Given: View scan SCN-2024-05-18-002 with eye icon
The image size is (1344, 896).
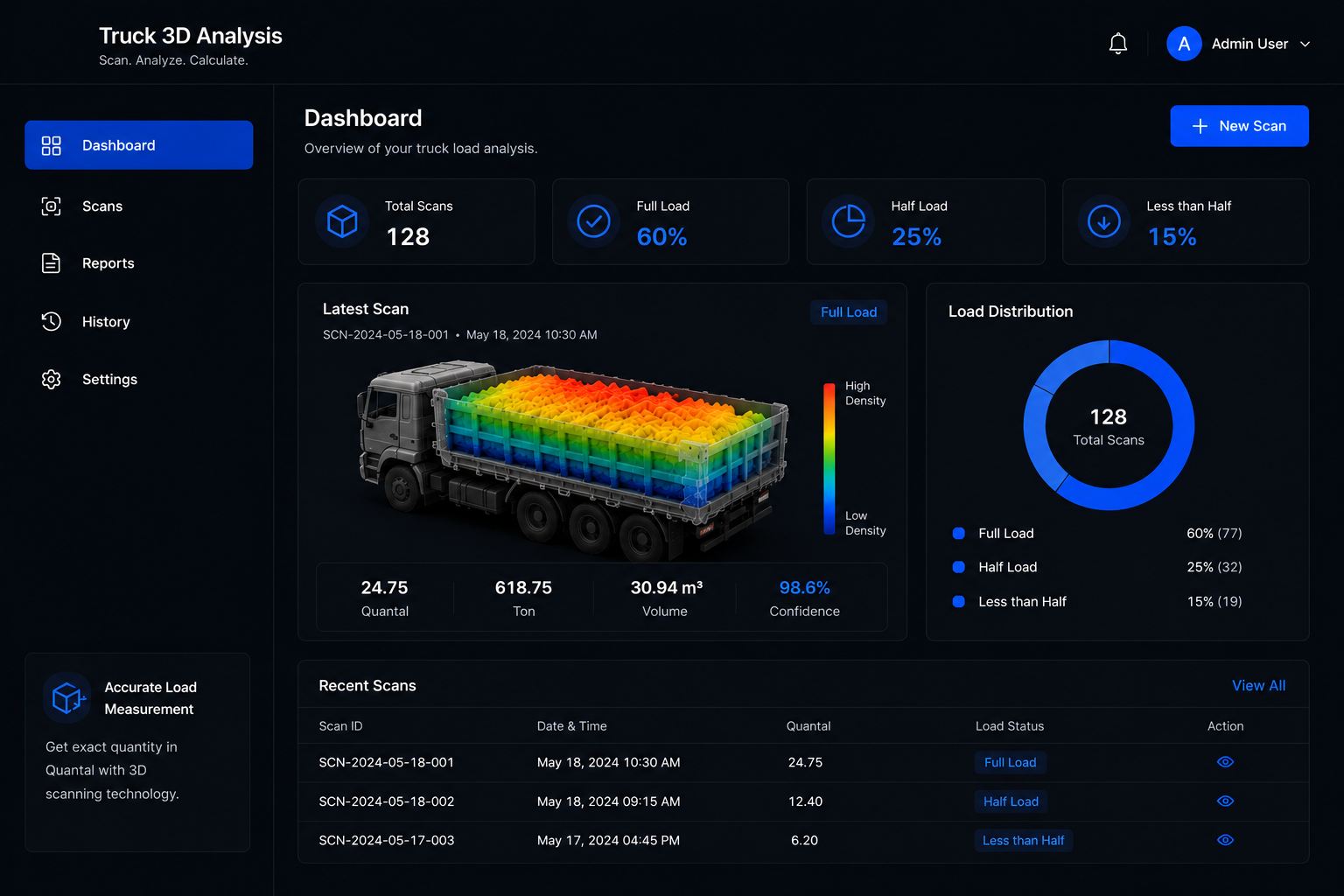Looking at the screenshot, I should (1225, 801).
